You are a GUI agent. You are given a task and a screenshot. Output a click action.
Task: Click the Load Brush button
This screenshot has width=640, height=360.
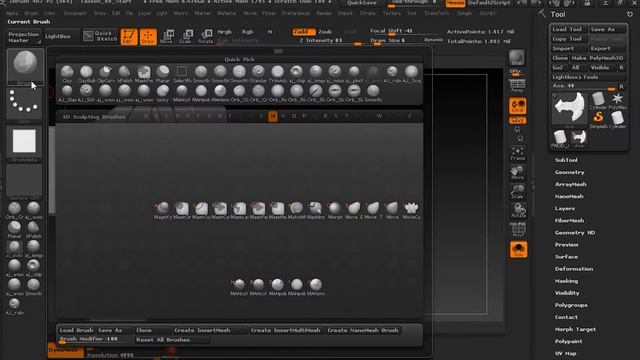point(76,330)
